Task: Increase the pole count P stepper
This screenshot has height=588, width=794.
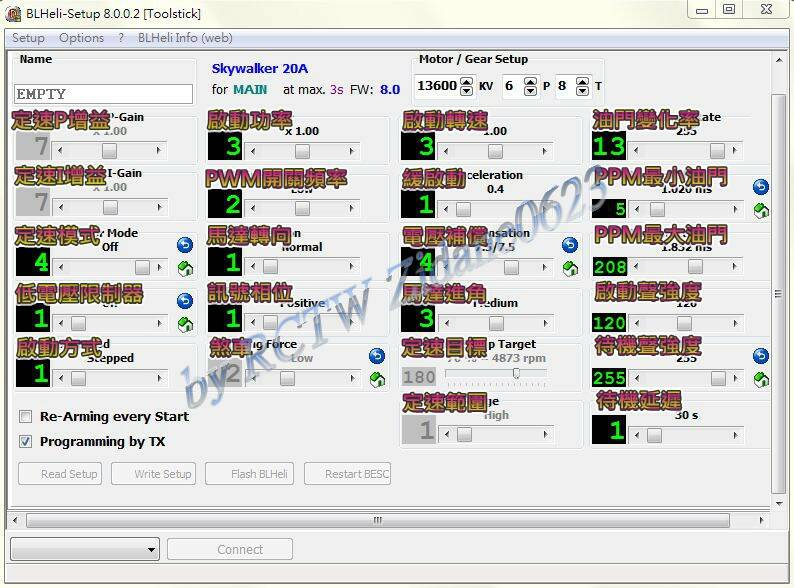Action: coord(530,81)
